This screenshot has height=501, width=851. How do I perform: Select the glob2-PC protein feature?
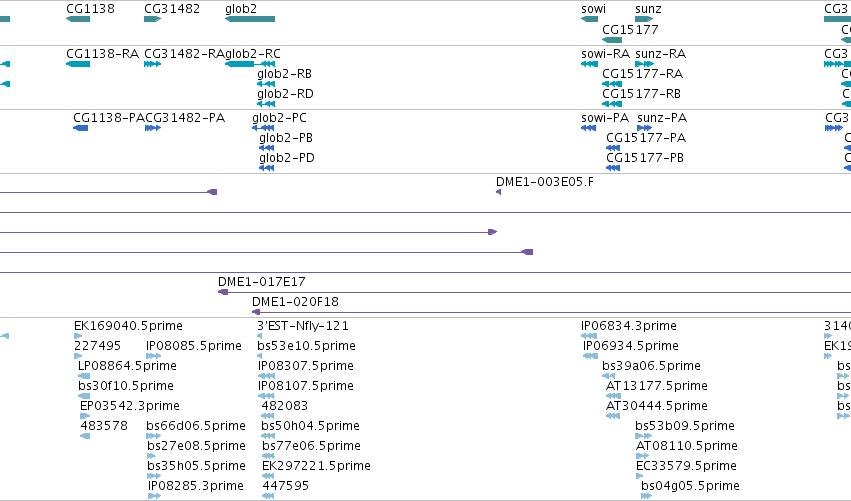click(x=263, y=128)
